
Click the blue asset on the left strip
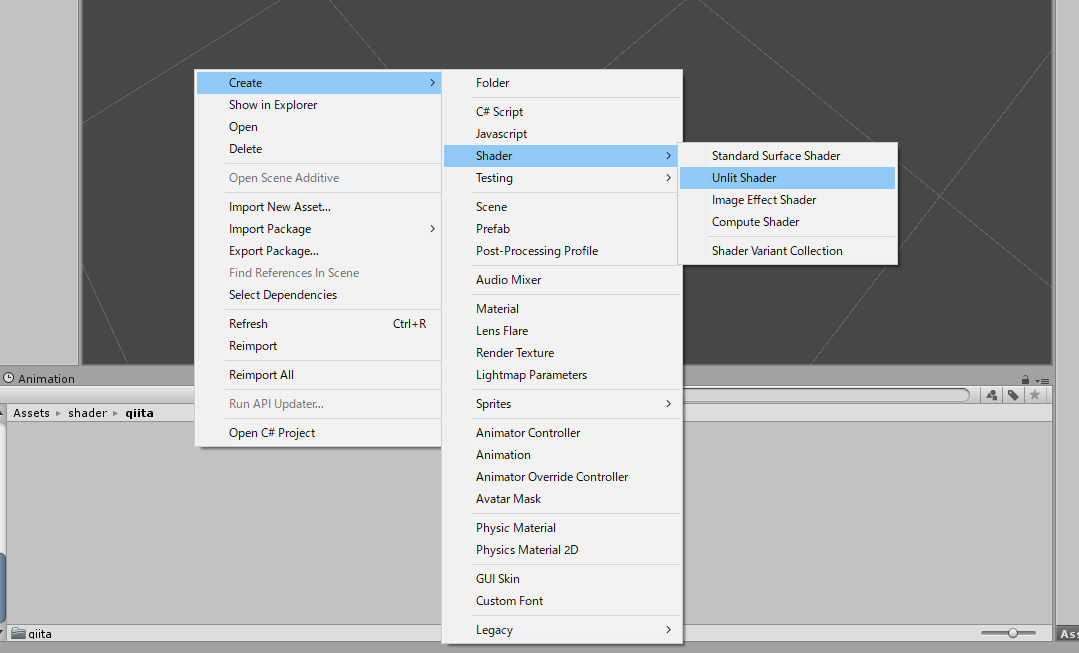pos(4,588)
